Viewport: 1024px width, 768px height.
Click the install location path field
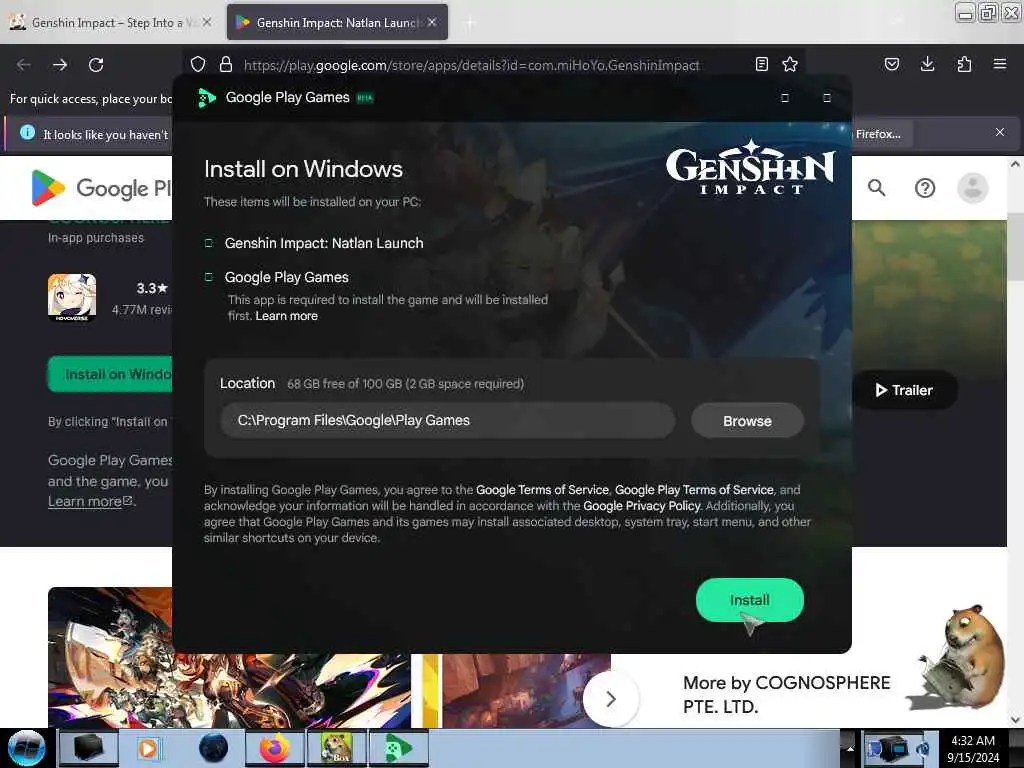pos(447,420)
